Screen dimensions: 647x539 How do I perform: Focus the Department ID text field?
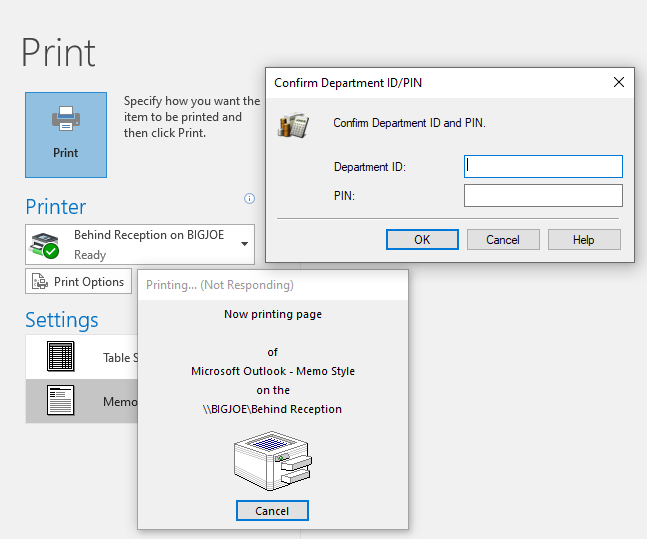click(x=543, y=166)
